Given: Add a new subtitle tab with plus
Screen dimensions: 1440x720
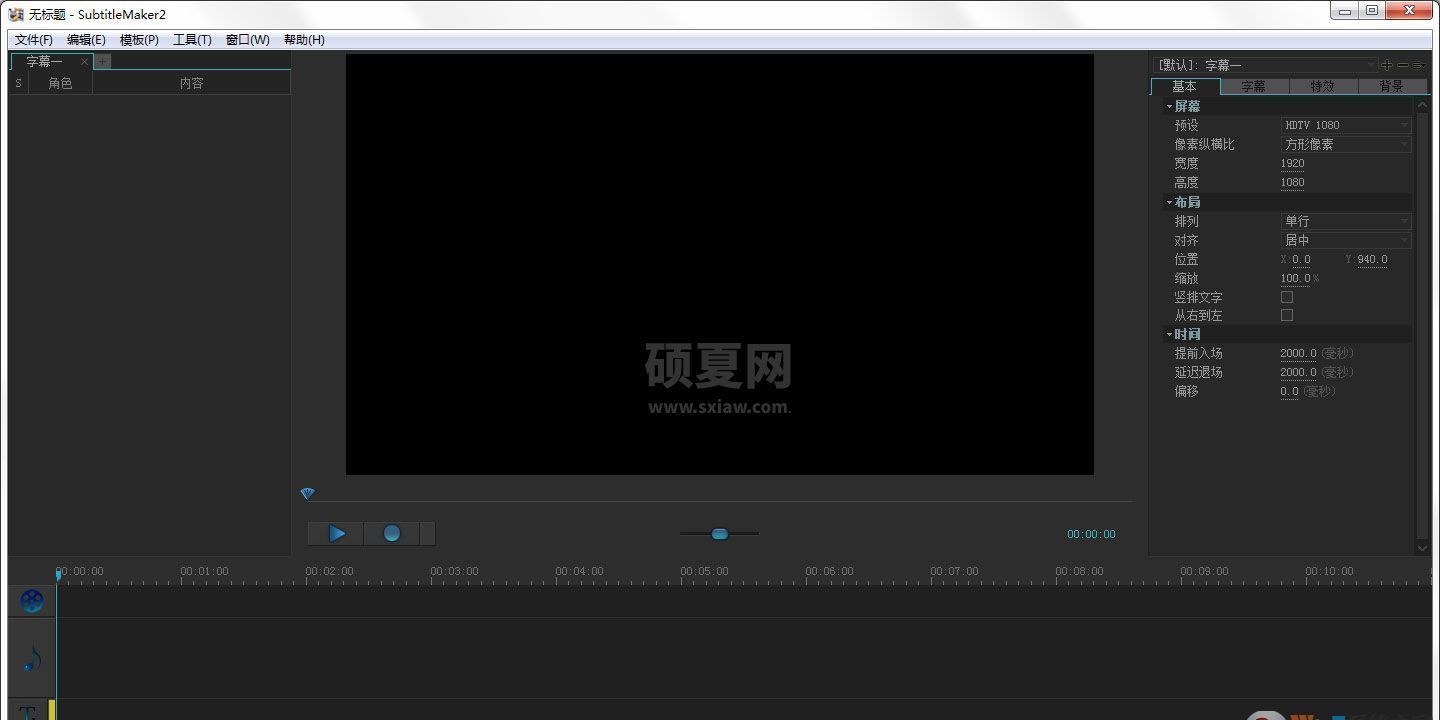Looking at the screenshot, I should (102, 62).
